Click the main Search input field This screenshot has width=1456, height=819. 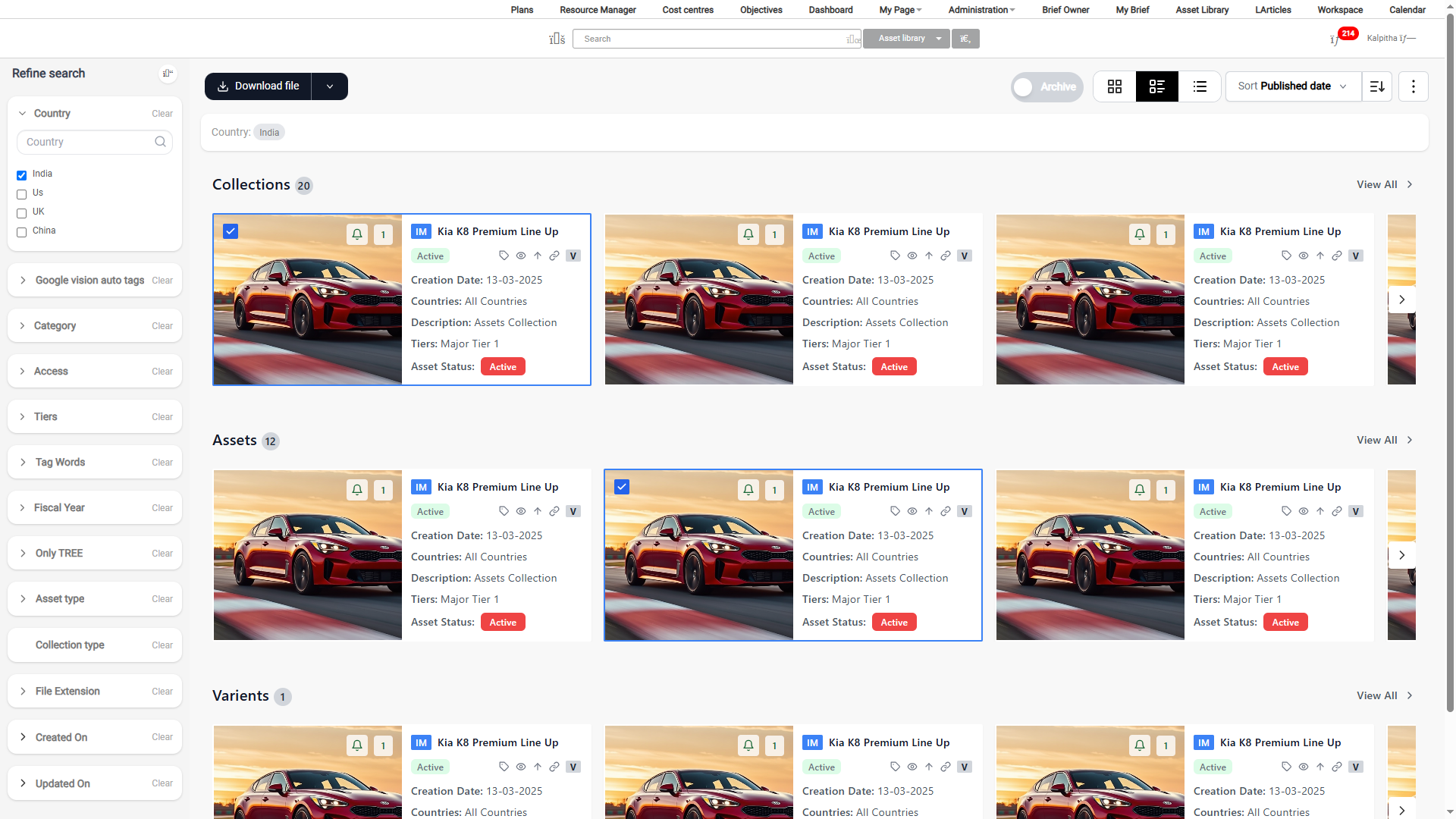(717, 39)
